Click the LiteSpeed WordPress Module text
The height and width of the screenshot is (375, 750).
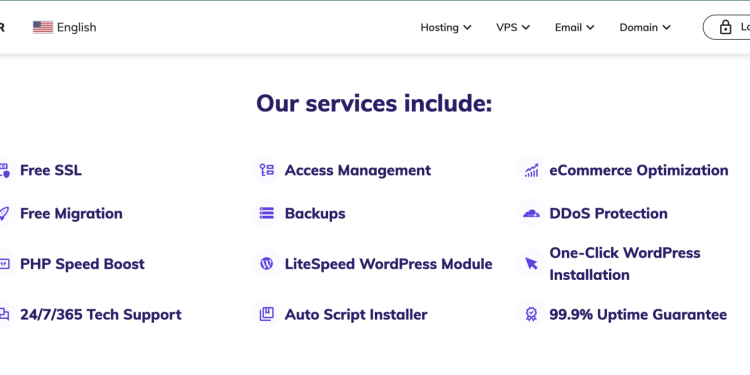click(x=388, y=264)
